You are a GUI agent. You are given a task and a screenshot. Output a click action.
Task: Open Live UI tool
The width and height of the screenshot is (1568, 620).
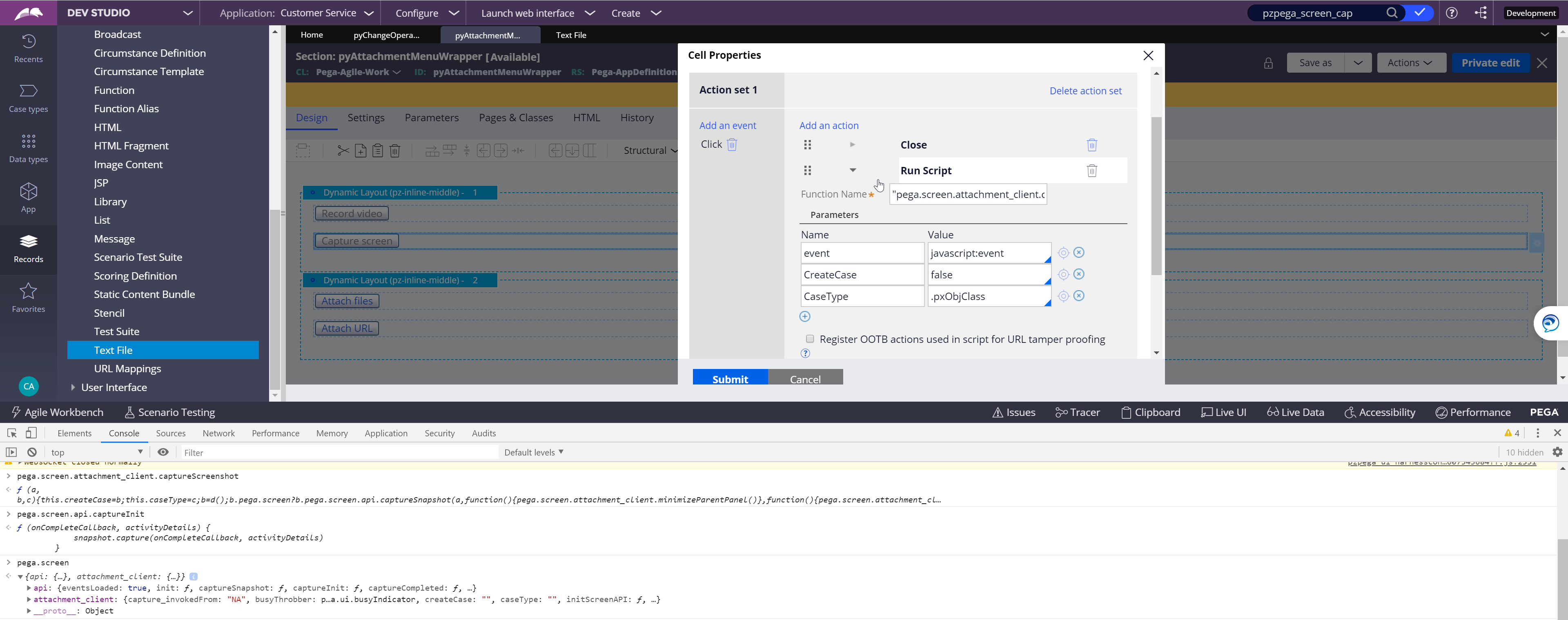tap(1223, 412)
